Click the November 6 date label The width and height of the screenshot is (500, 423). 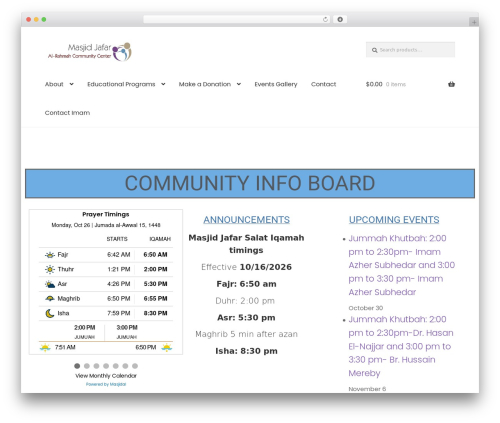coord(367,389)
